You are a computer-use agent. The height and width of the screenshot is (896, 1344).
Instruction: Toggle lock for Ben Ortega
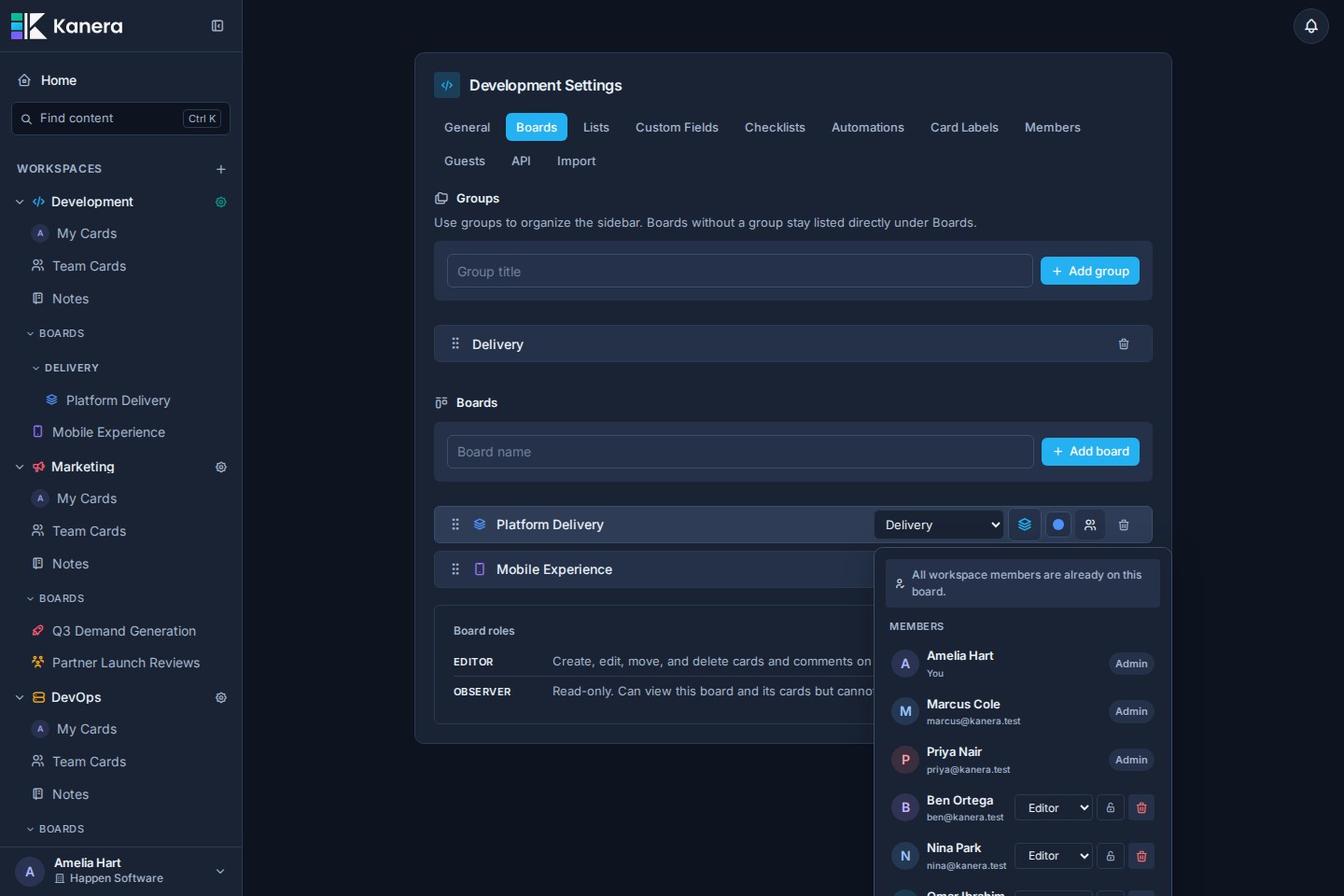click(1111, 807)
